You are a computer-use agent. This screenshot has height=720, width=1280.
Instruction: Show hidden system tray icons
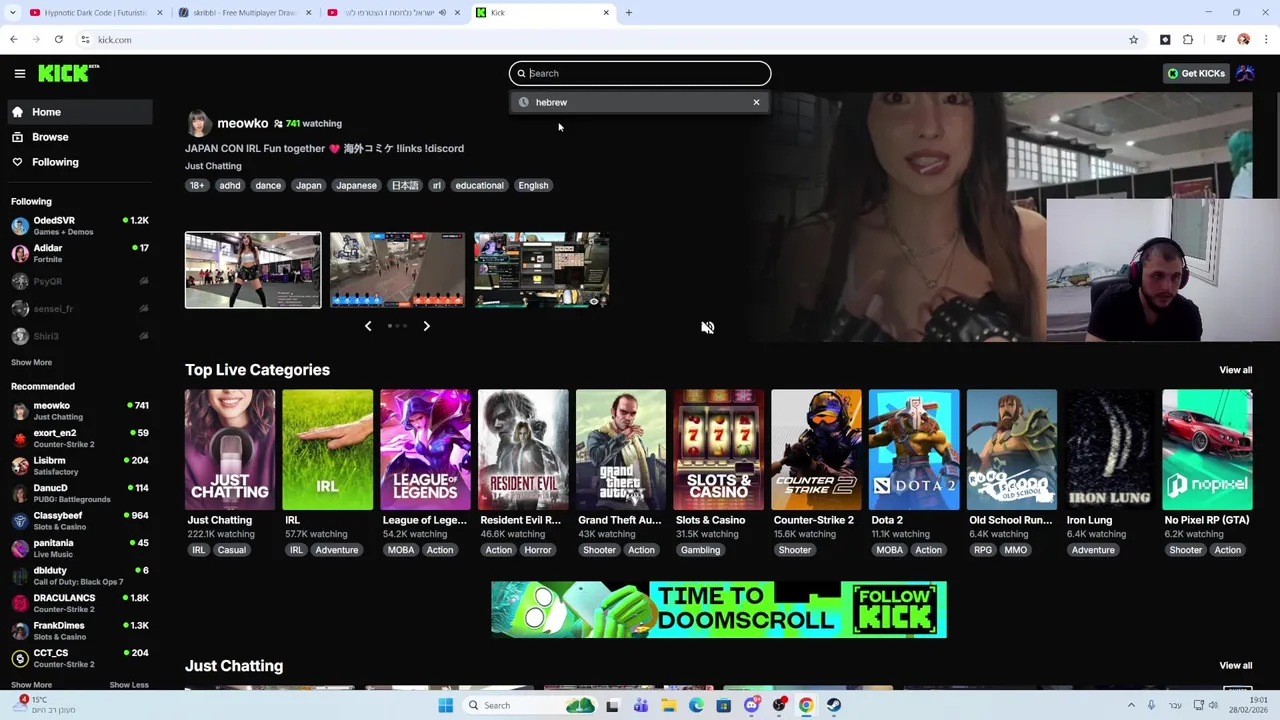[x=1131, y=705]
